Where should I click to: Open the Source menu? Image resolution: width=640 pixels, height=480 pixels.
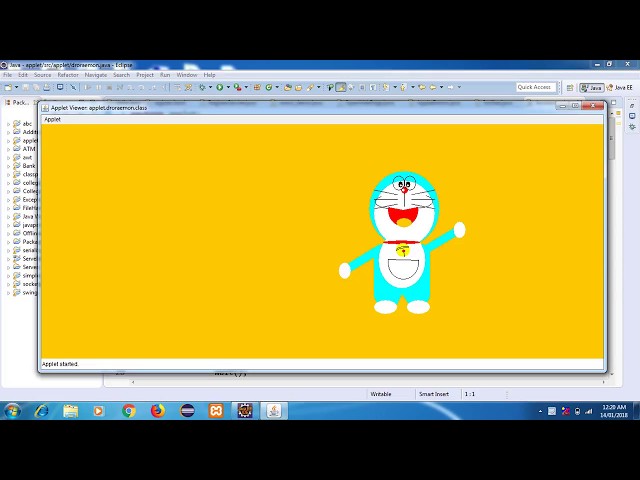coord(42,75)
